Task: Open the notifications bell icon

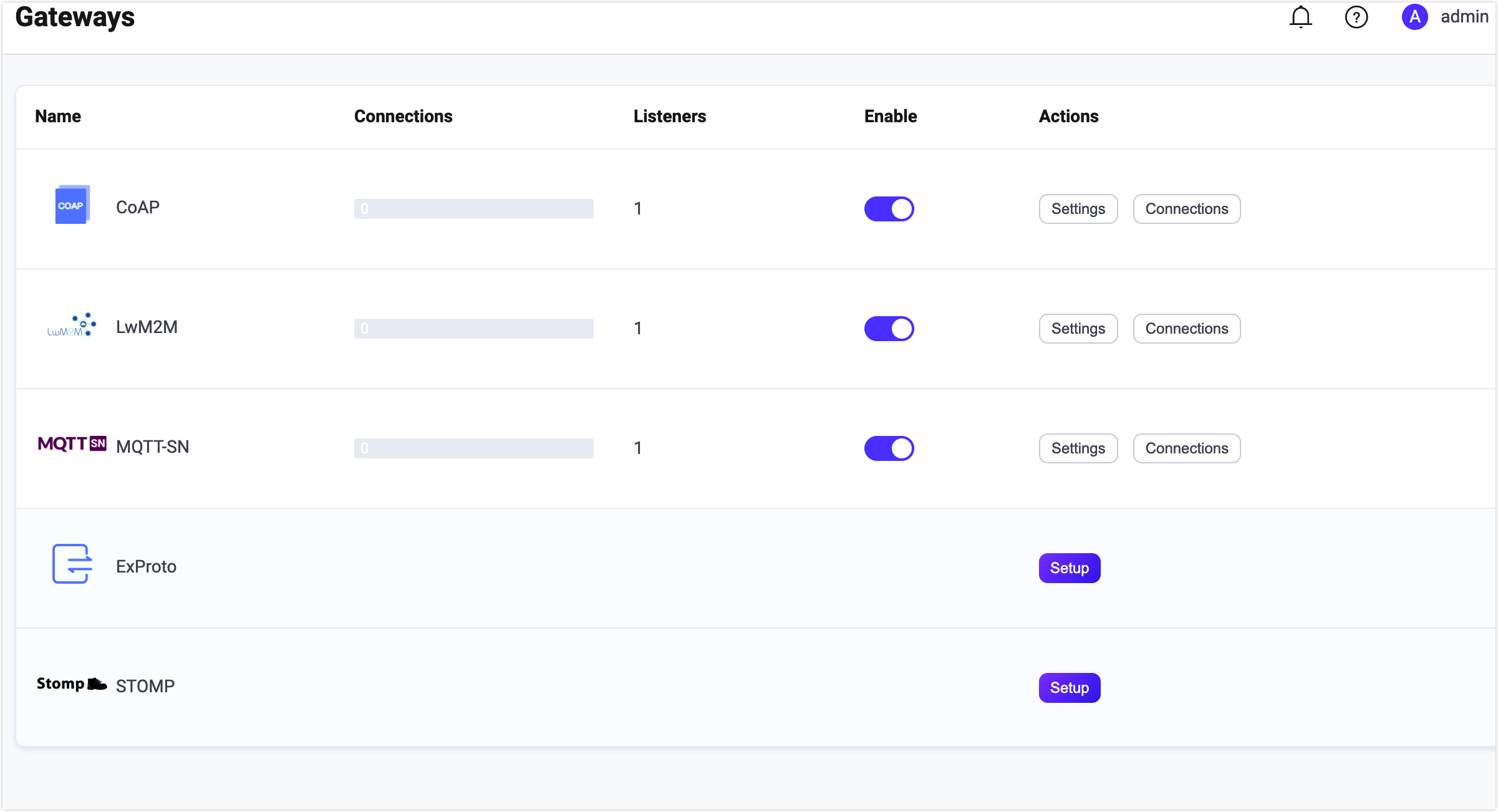Action: tap(1300, 17)
